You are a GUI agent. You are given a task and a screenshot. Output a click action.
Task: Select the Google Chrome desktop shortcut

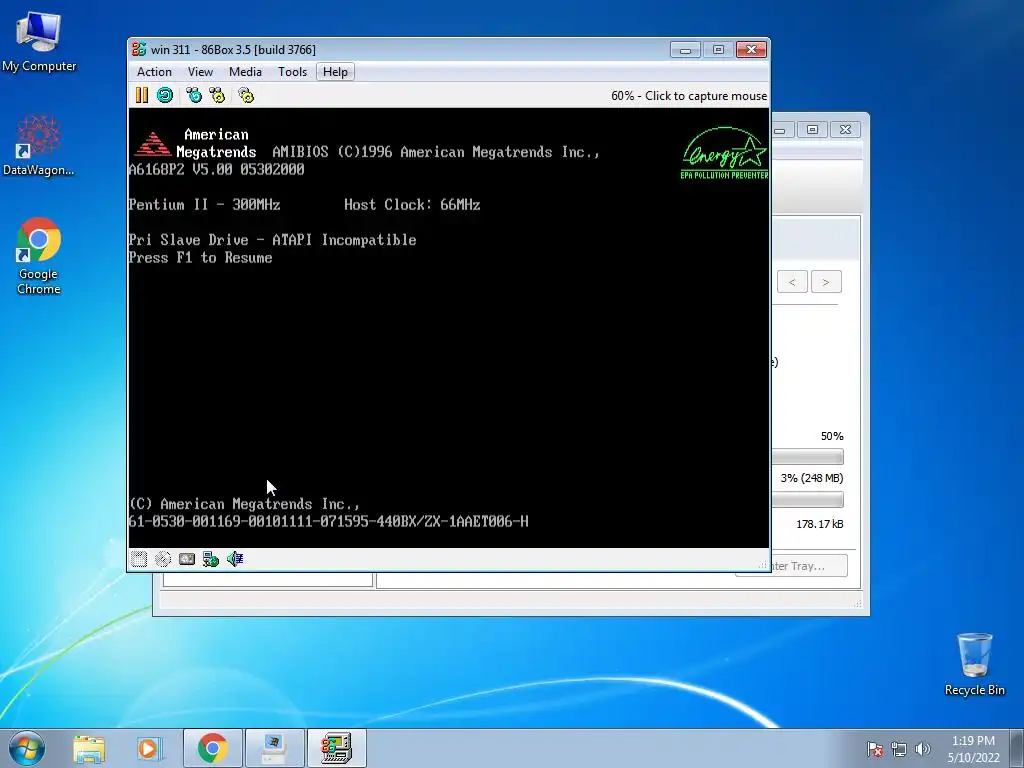tap(39, 256)
